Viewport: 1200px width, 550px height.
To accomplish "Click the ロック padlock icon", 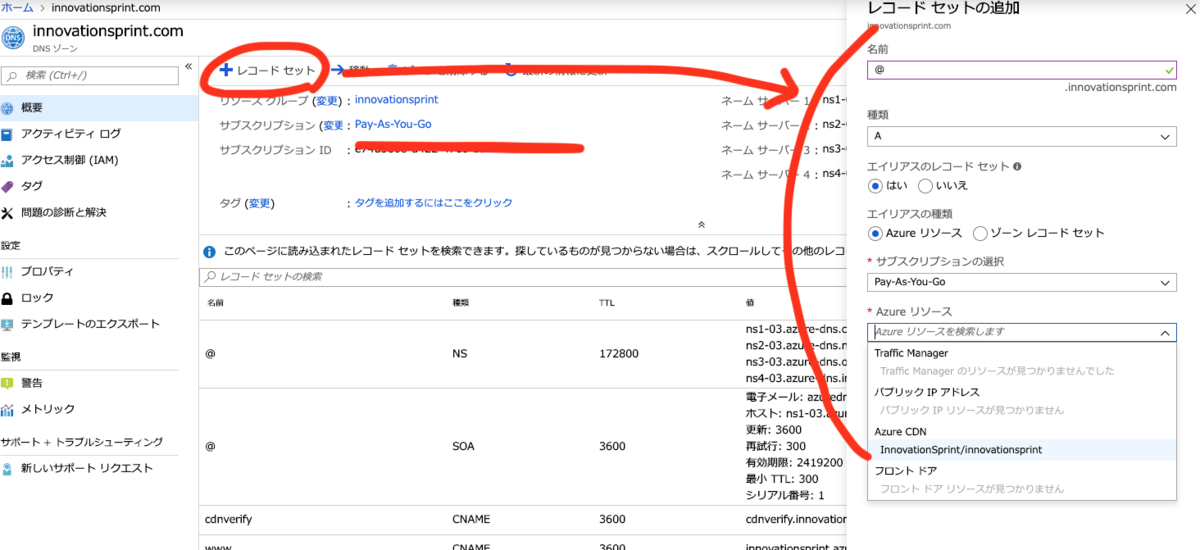I will [8, 298].
